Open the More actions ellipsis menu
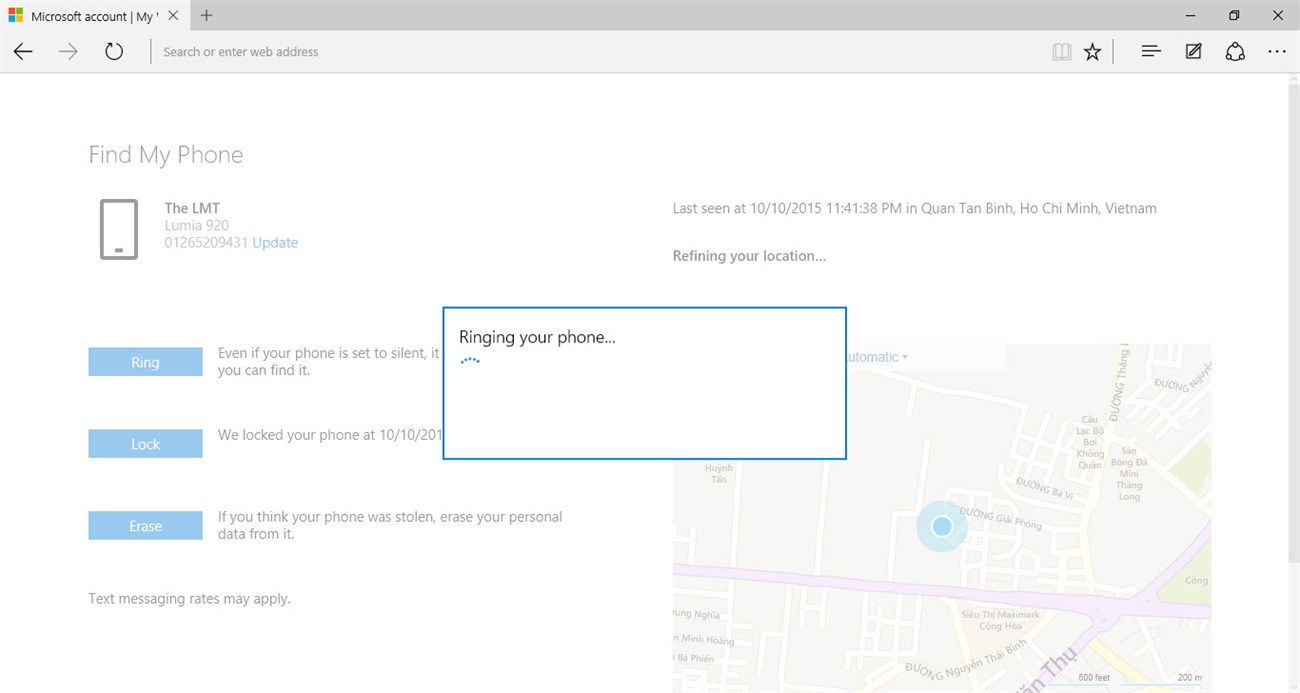This screenshot has width=1300, height=693. [x=1277, y=51]
